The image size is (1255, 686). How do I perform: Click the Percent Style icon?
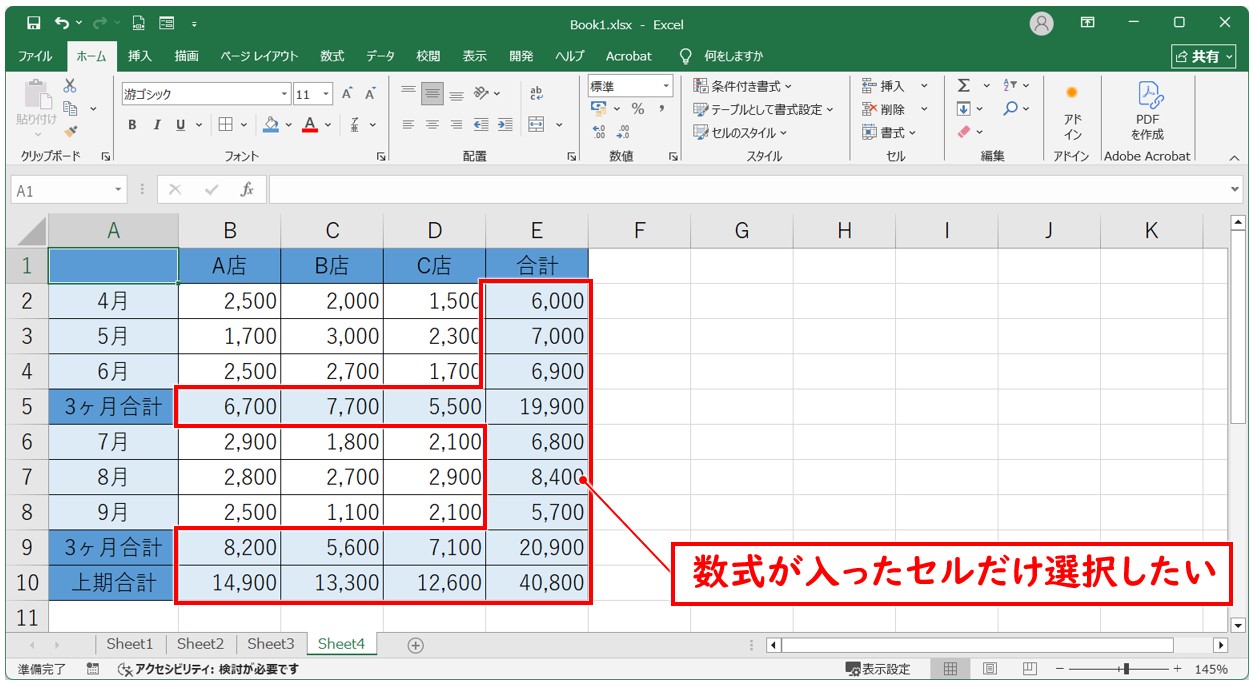point(637,109)
